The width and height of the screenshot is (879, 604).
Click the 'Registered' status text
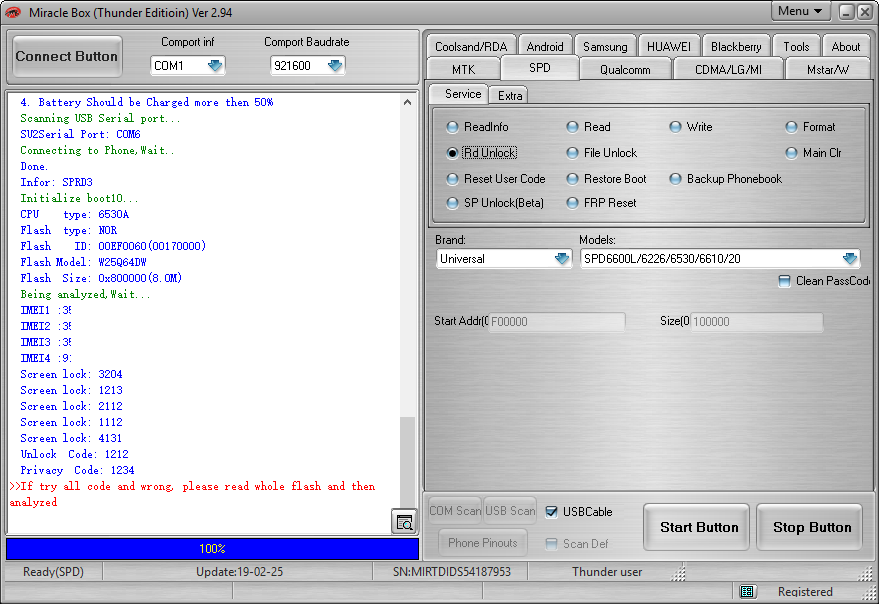pos(805,592)
